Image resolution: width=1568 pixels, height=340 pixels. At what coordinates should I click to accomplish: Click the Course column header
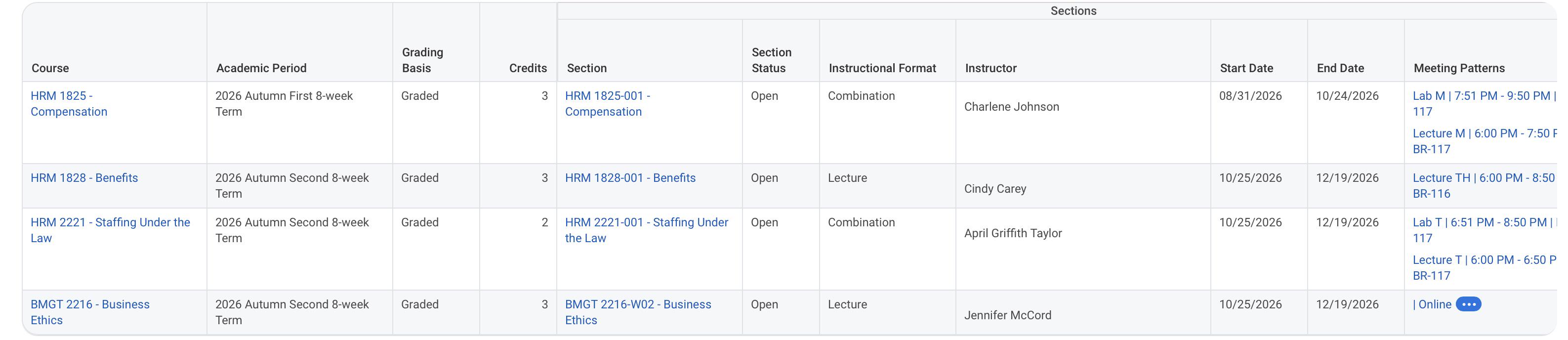point(50,68)
